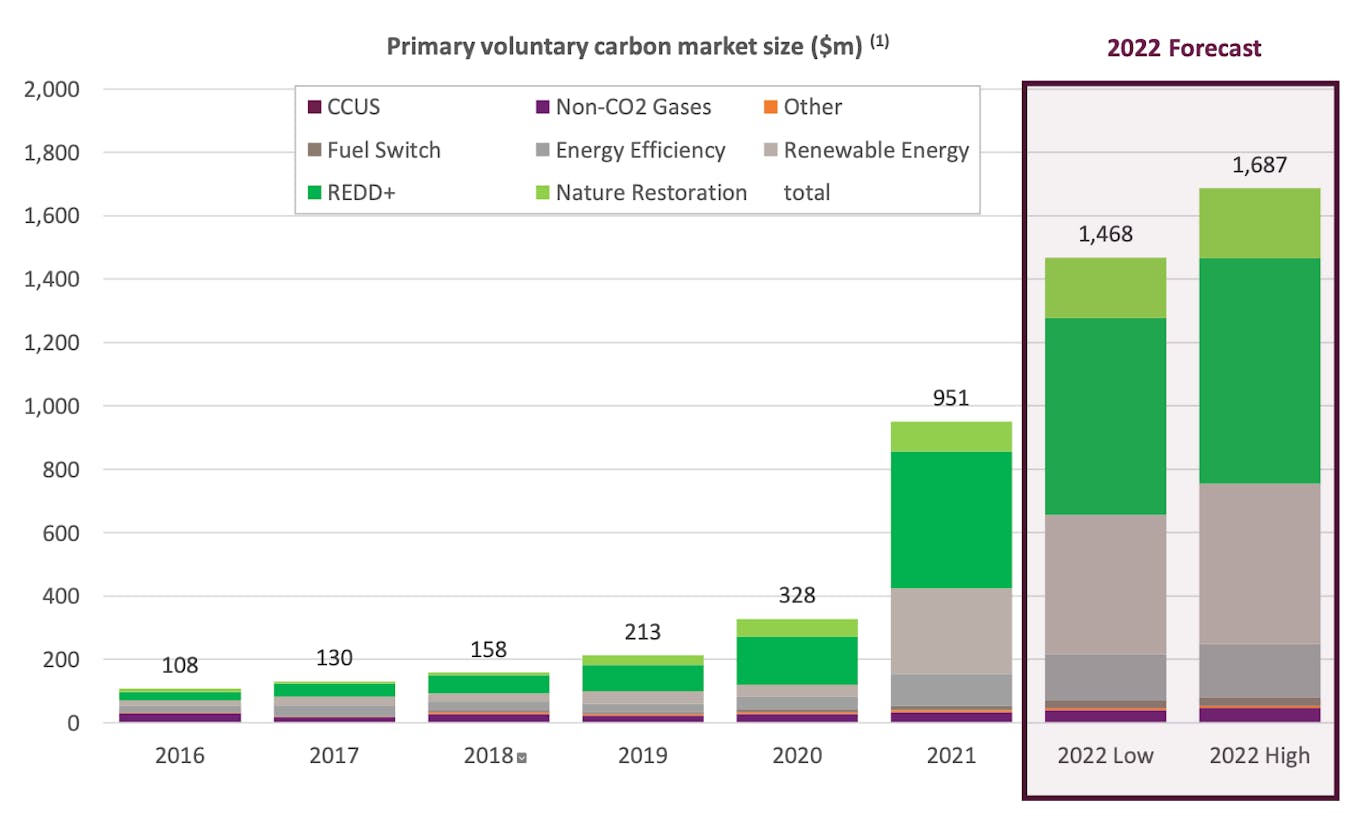1360x824 pixels.
Task: Click the orange Other legend swatch
Action: click(770, 107)
